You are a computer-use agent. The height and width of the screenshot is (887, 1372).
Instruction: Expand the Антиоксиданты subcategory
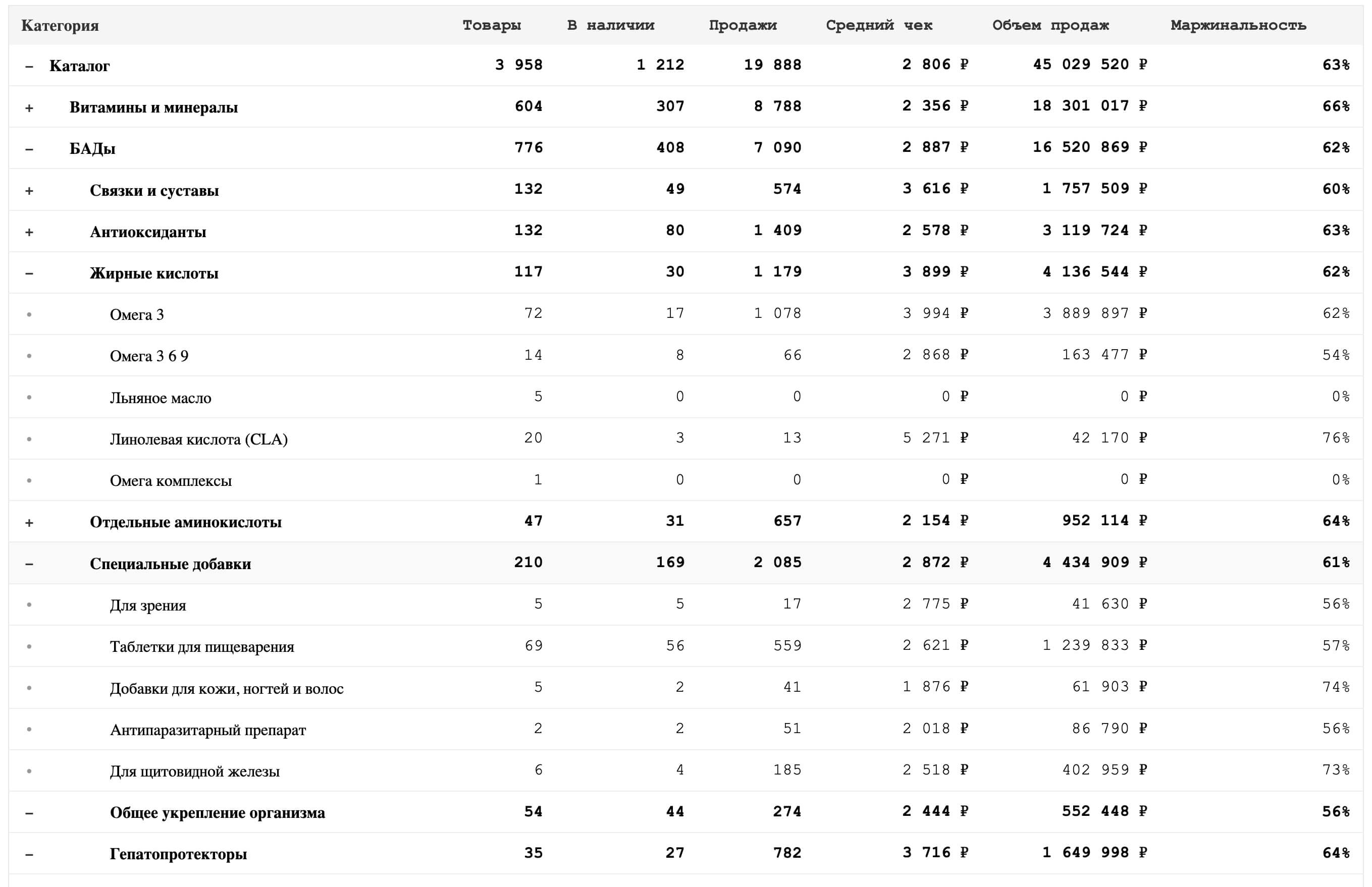tap(29, 233)
